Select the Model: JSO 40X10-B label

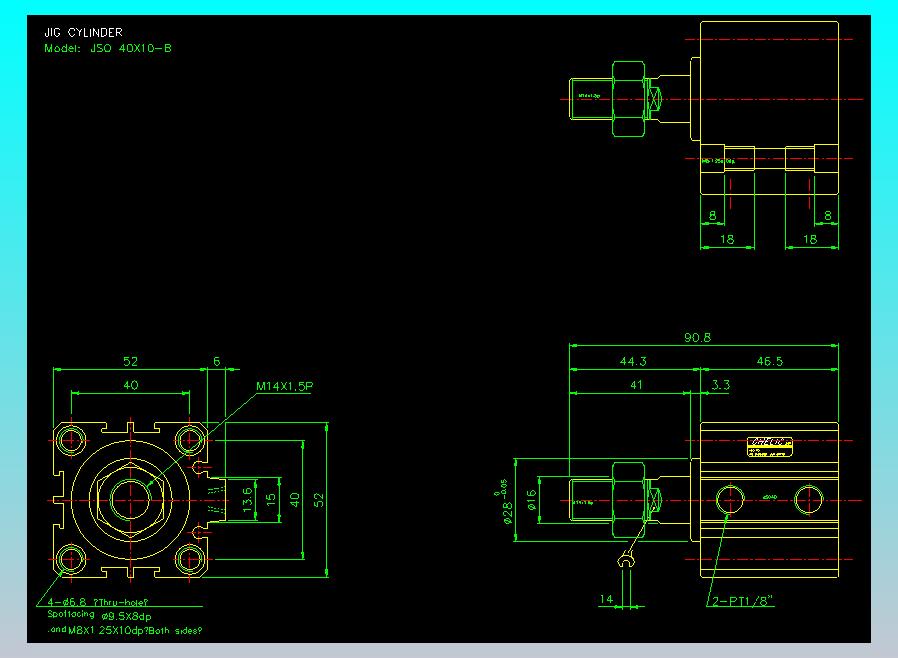click(x=108, y=48)
